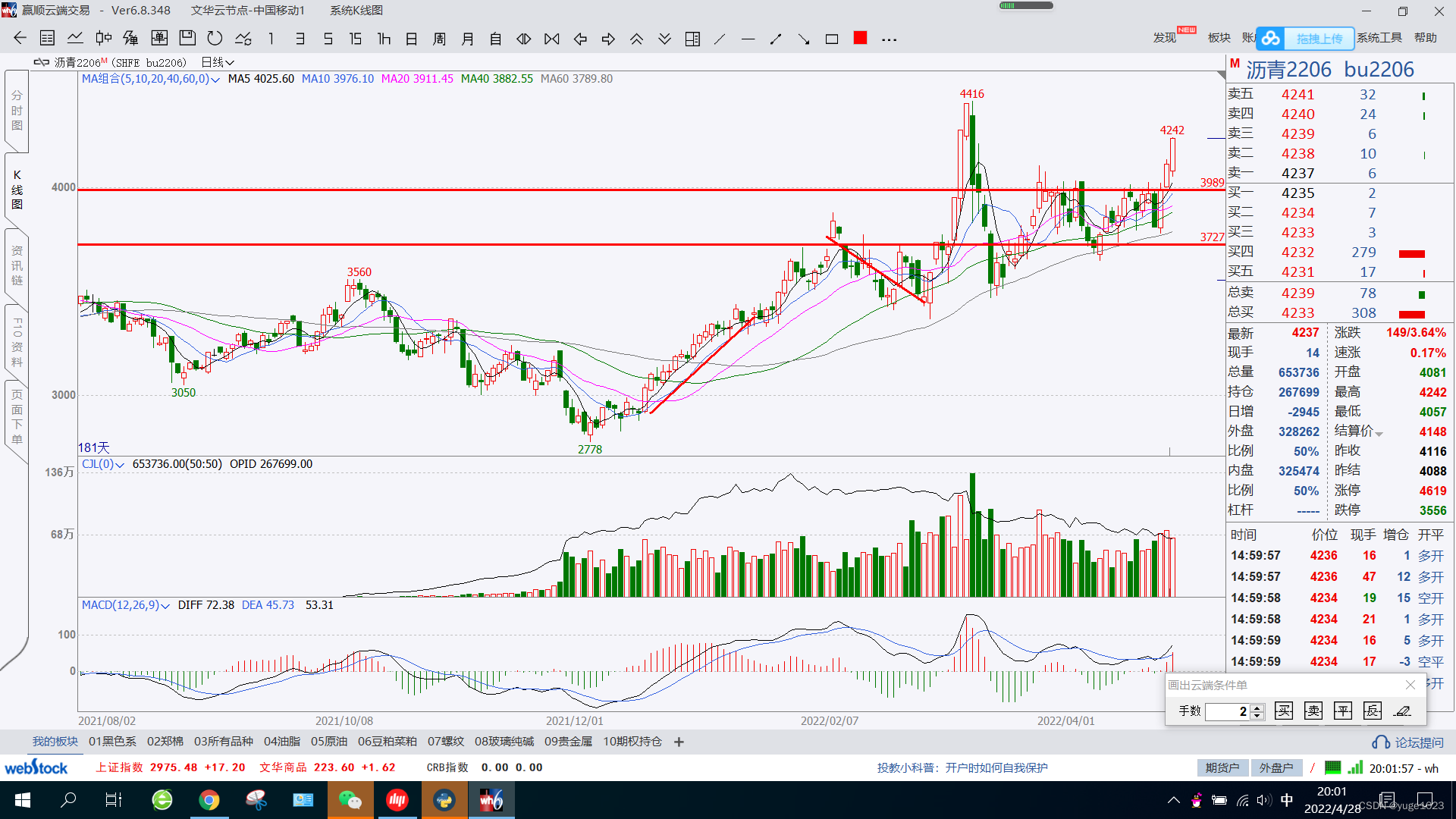The image size is (1456, 819).
Task: Add a new board tab with plus
Action: tap(679, 742)
